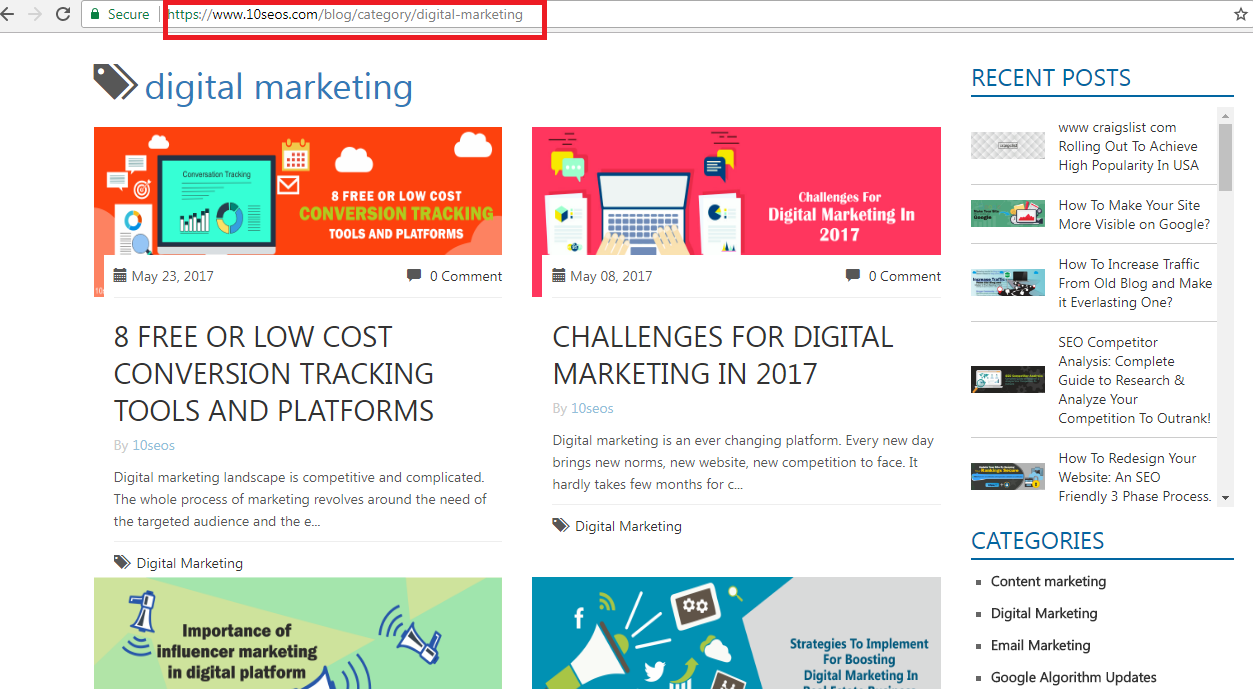Click Make Your Site Visible thumbnail
This screenshot has height=689, width=1253.
tap(1008, 214)
